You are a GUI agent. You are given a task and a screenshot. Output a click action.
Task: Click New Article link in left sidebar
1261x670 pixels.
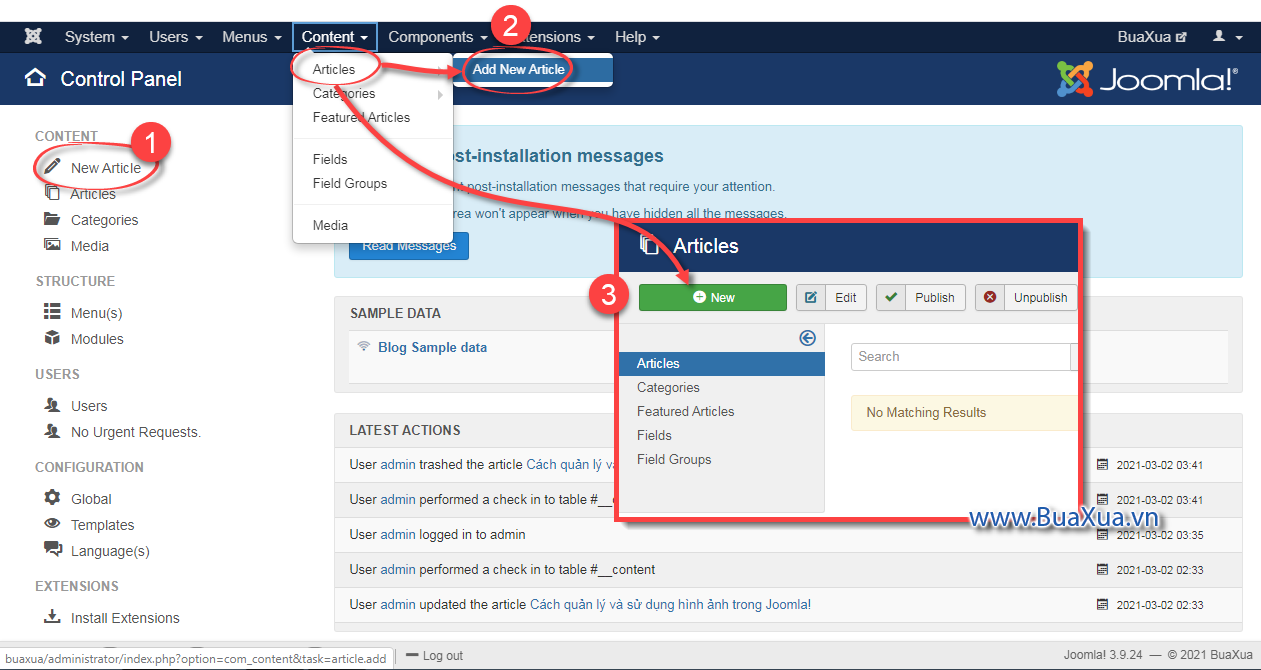pyautogui.click(x=105, y=168)
